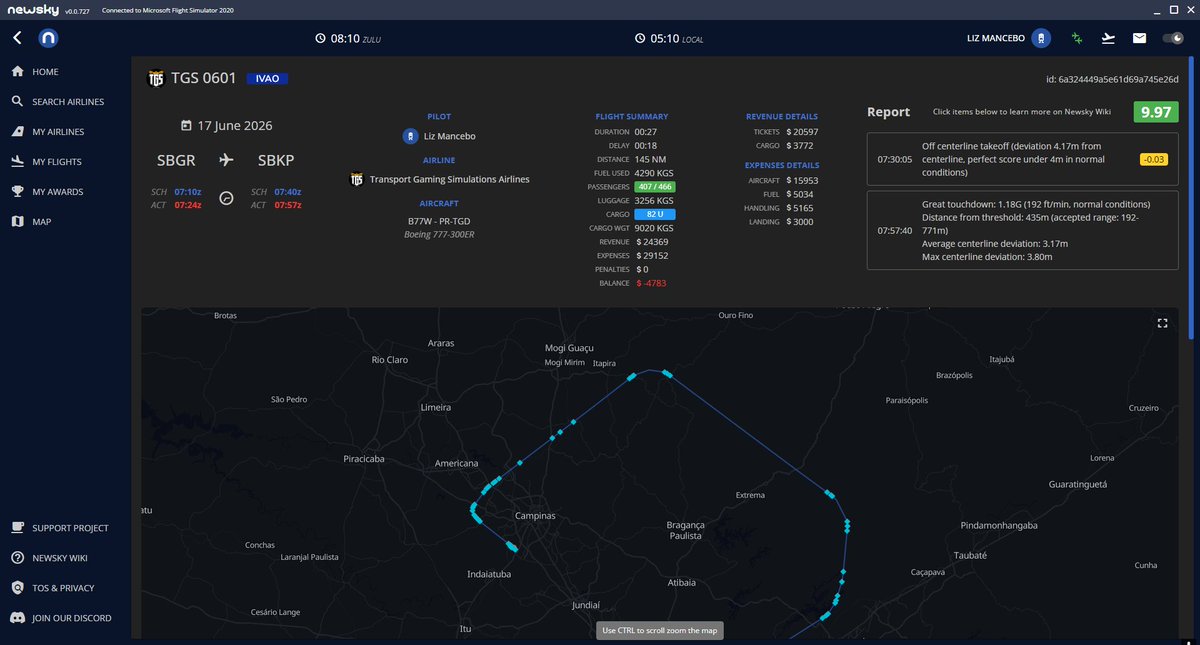The width and height of the screenshot is (1200, 645).
Task: Open the great touchdown report item
Action: click(x=1022, y=230)
